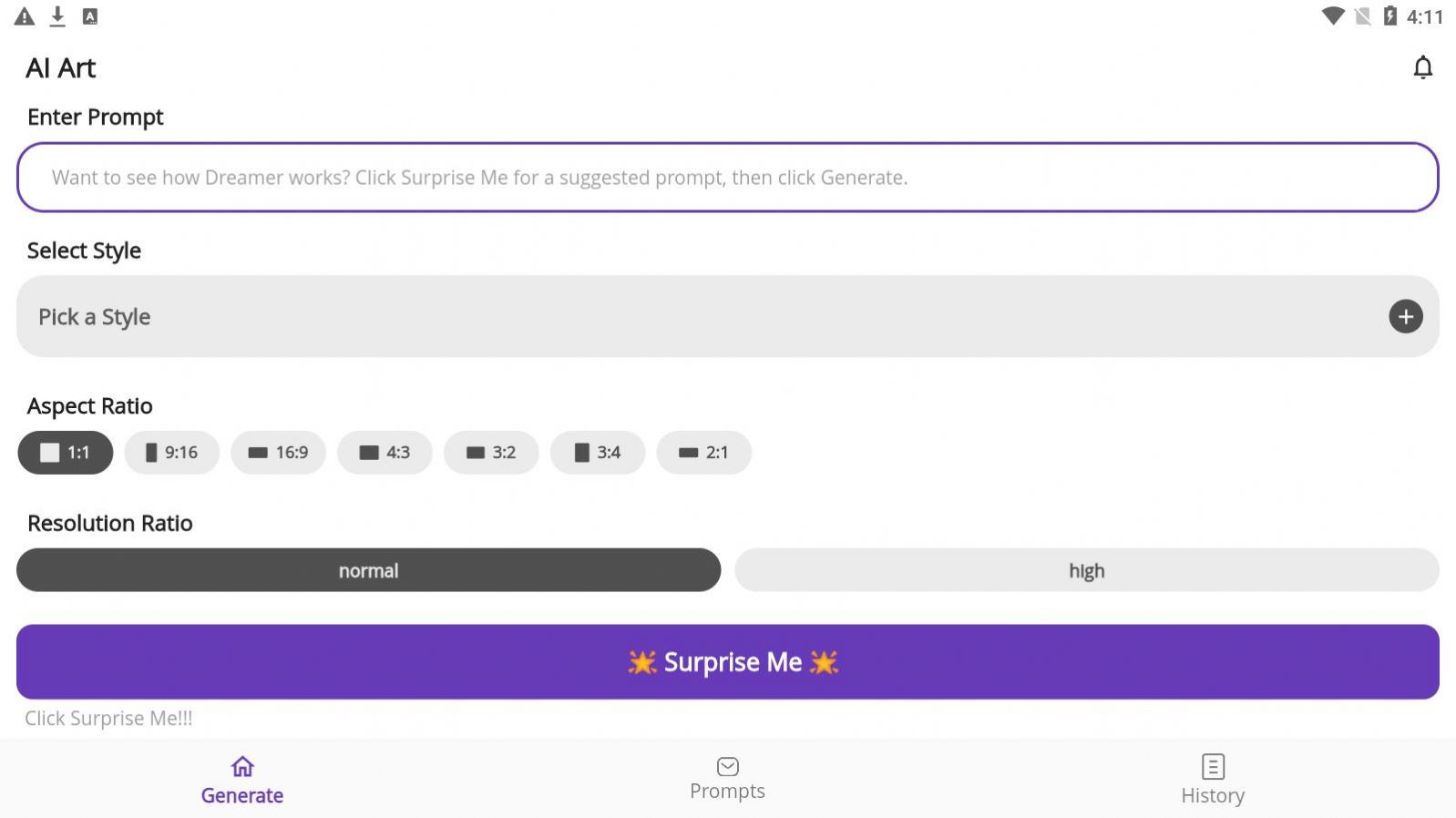
Task: Click the warning triangle status icon
Action: [x=25, y=16]
